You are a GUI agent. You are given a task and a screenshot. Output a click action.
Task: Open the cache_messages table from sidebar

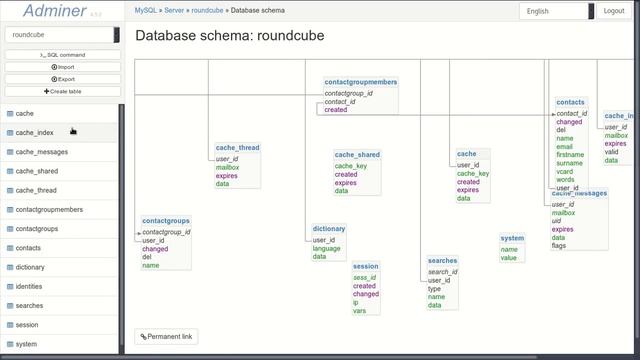pos(42,152)
